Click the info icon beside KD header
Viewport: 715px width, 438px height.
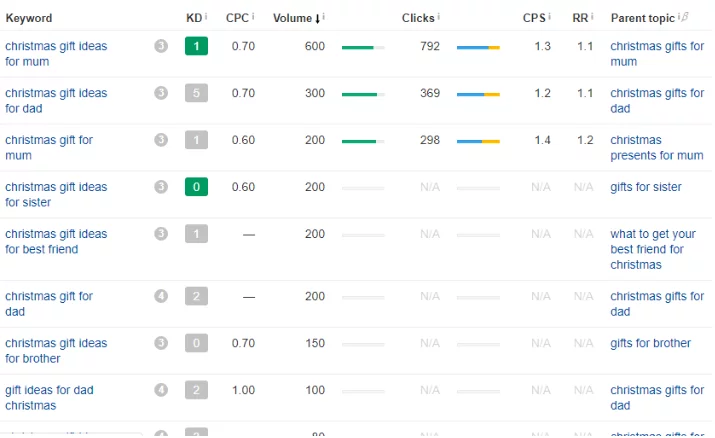[207, 17]
